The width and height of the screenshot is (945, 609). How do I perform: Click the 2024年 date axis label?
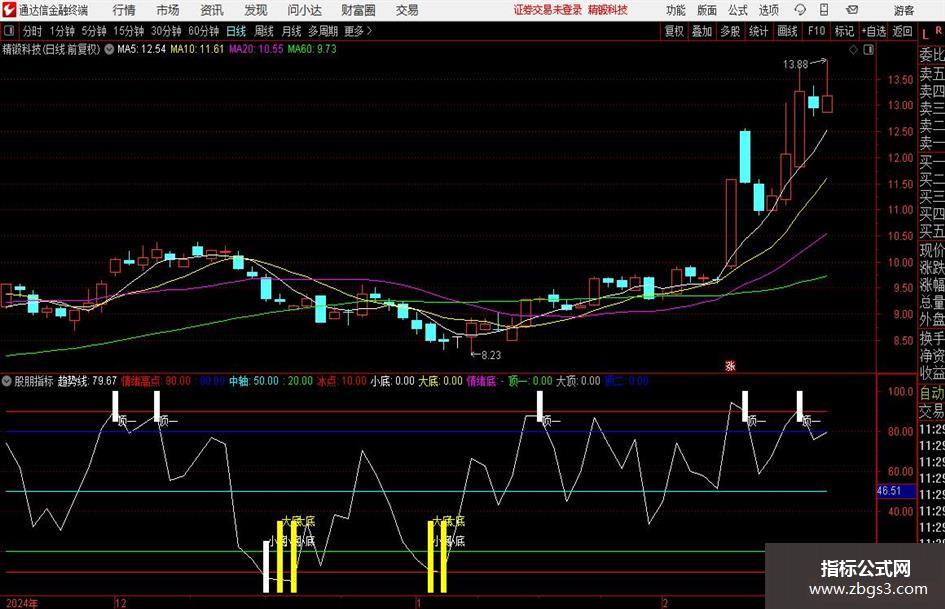click(22, 603)
